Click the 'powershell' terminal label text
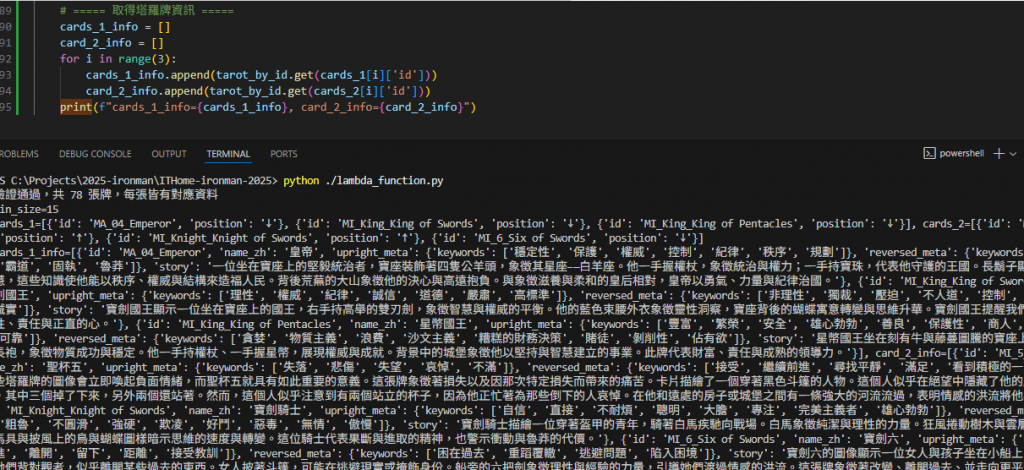The width and height of the screenshot is (1024, 470). (961, 154)
